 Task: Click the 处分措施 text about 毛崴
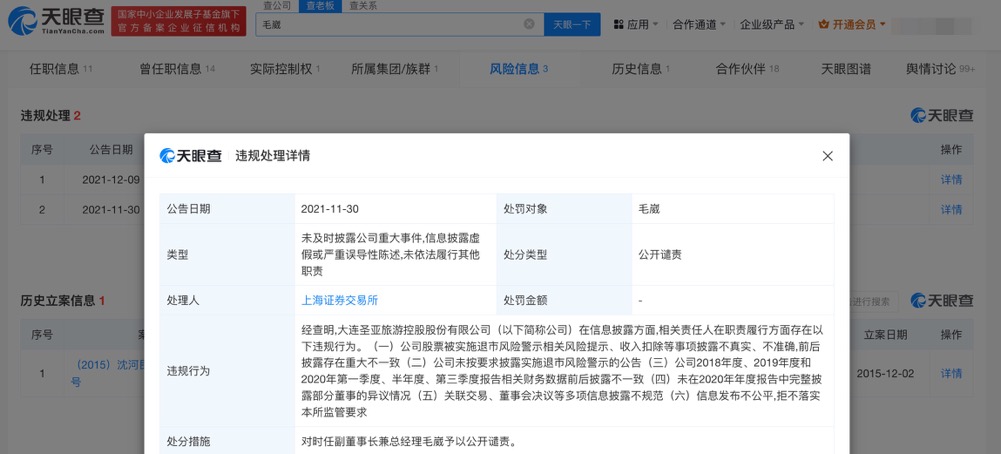click(409, 441)
